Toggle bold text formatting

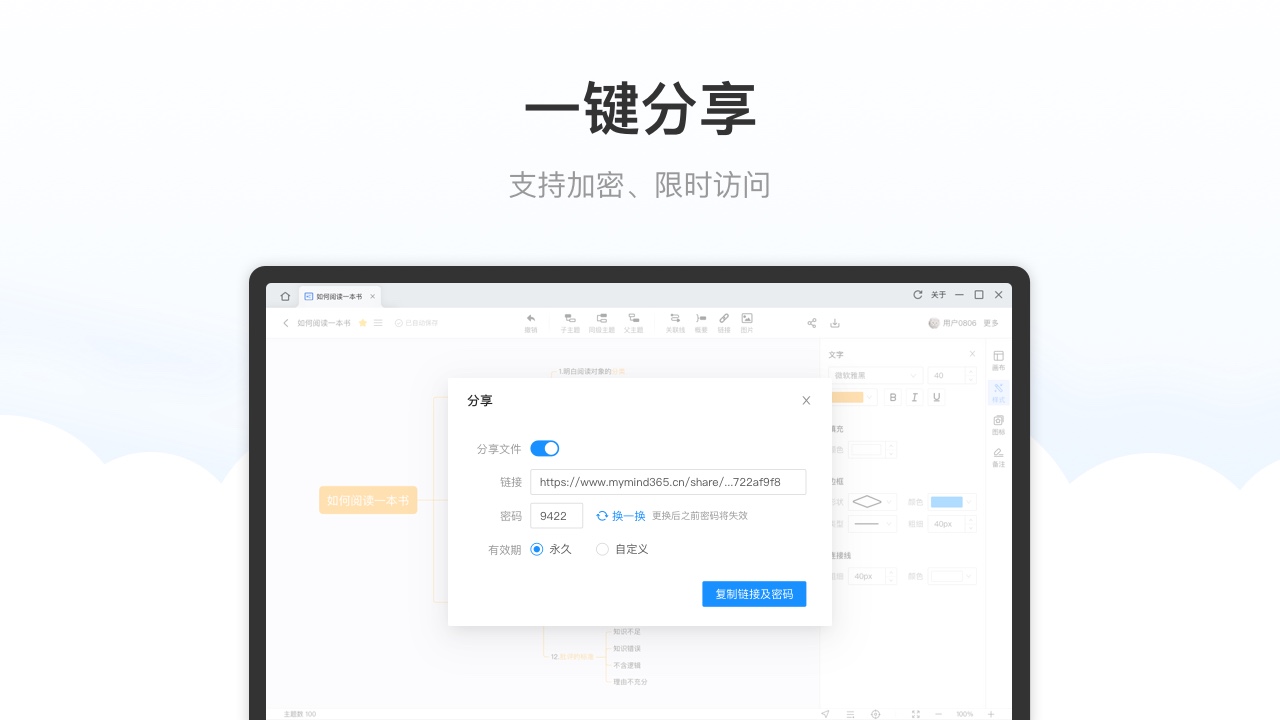pos(894,397)
